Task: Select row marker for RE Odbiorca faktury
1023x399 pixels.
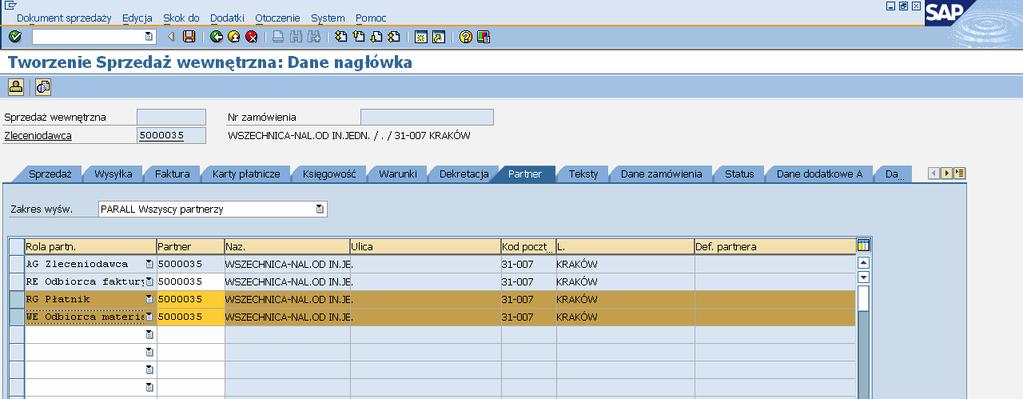Action: tap(16, 282)
